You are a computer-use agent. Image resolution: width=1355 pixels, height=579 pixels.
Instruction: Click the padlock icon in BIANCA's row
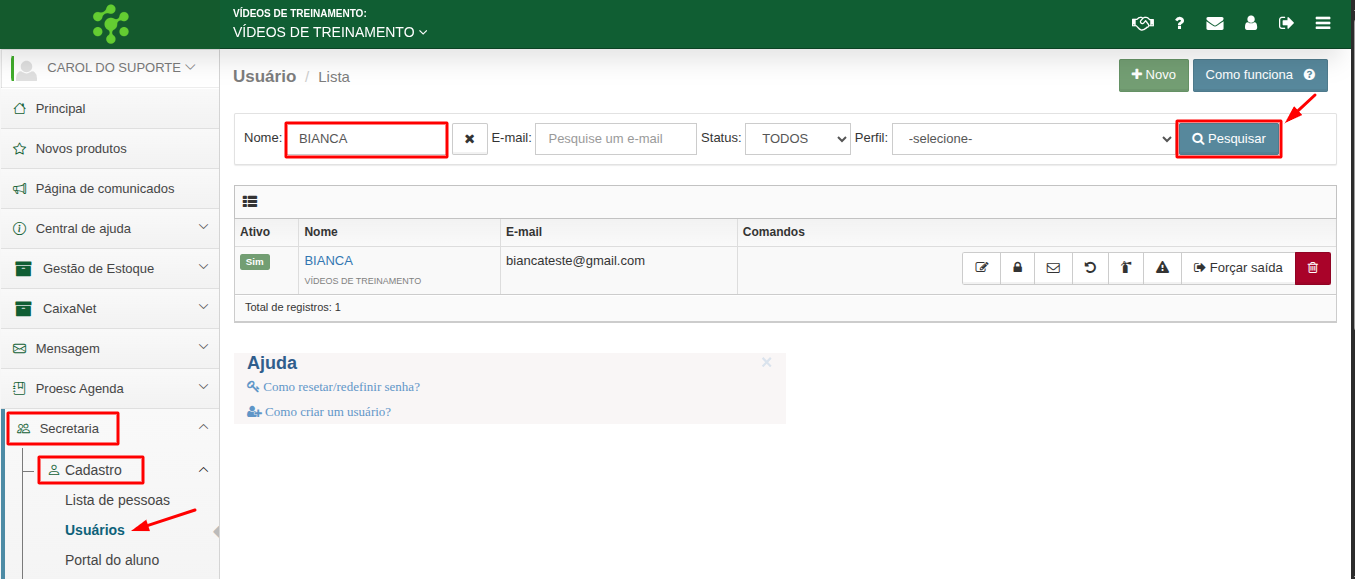[1017, 268]
